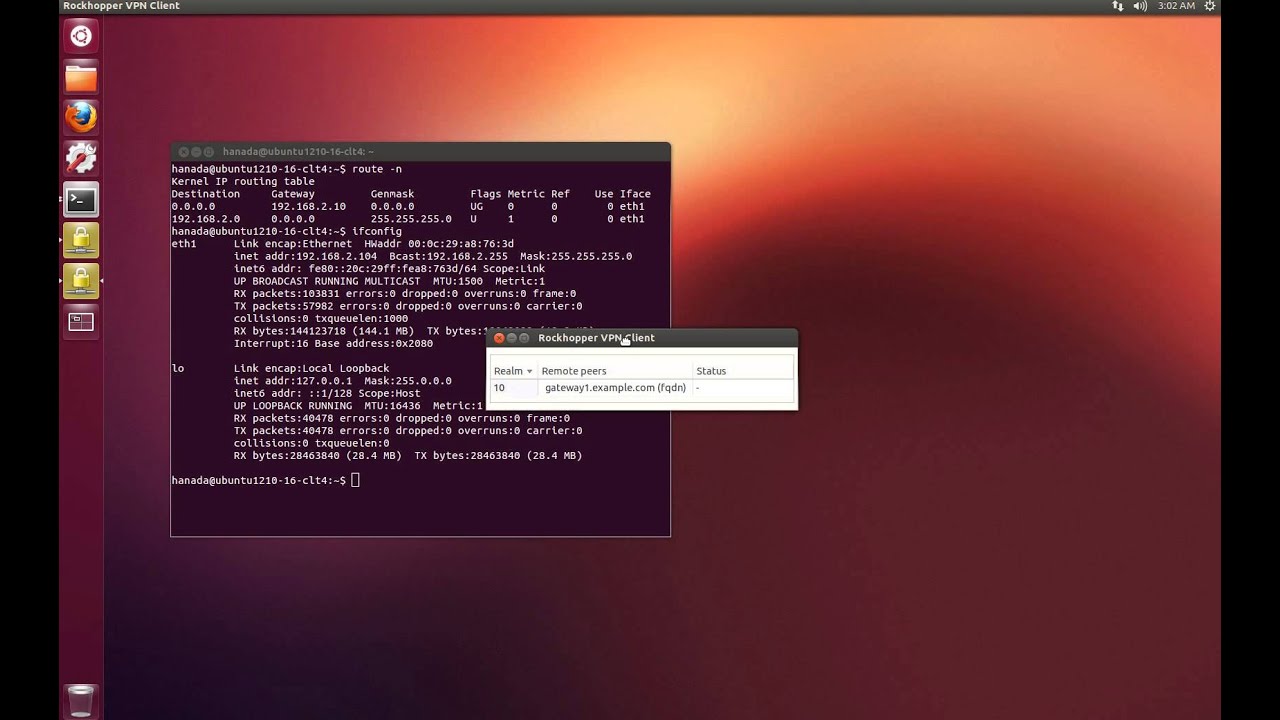Click 'RX packets:103831' line in the terminal
Viewport: 1280px width, 720px height.
(405, 294)
